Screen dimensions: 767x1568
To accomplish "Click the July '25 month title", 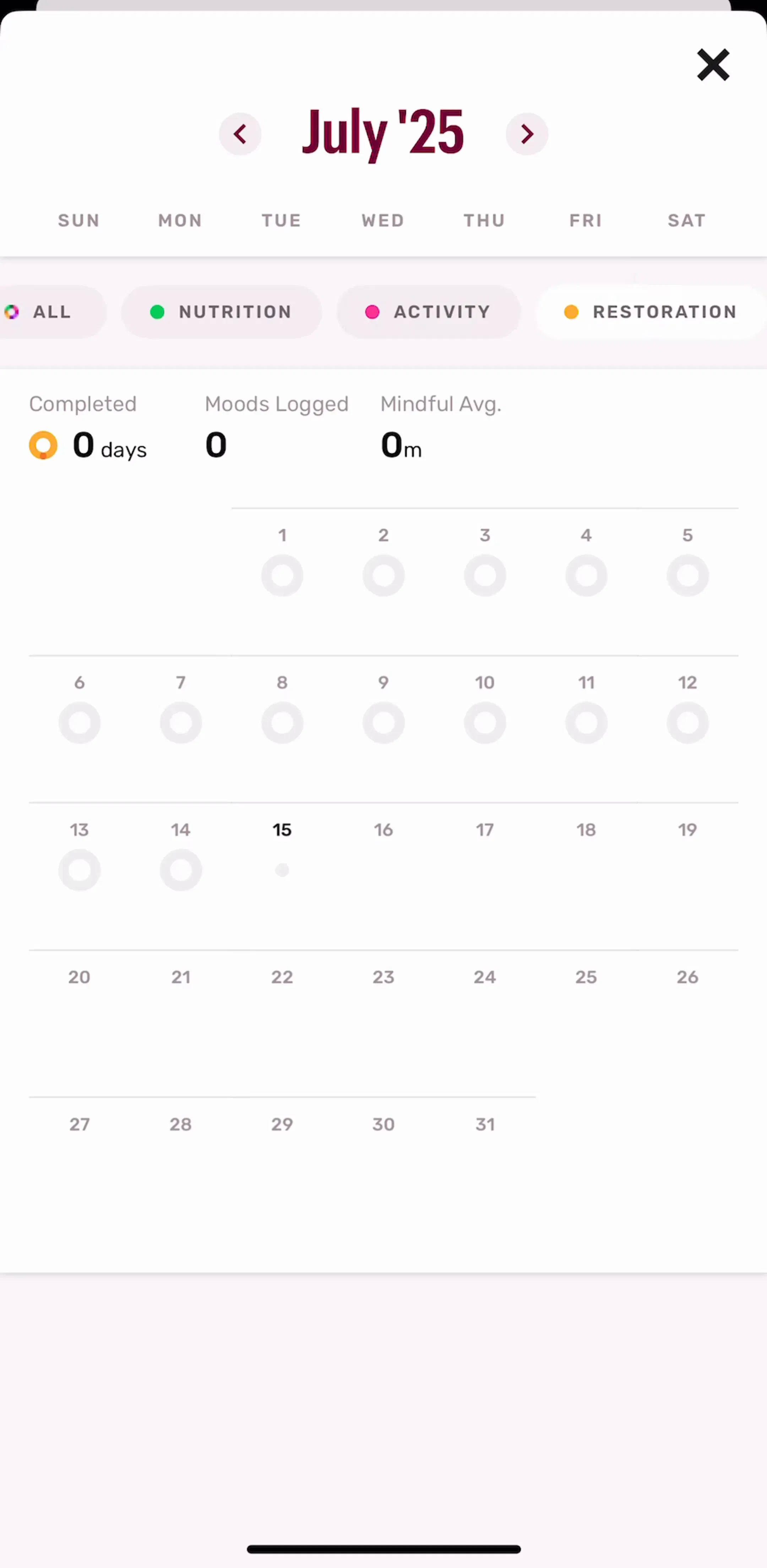I will coord(383,132).
